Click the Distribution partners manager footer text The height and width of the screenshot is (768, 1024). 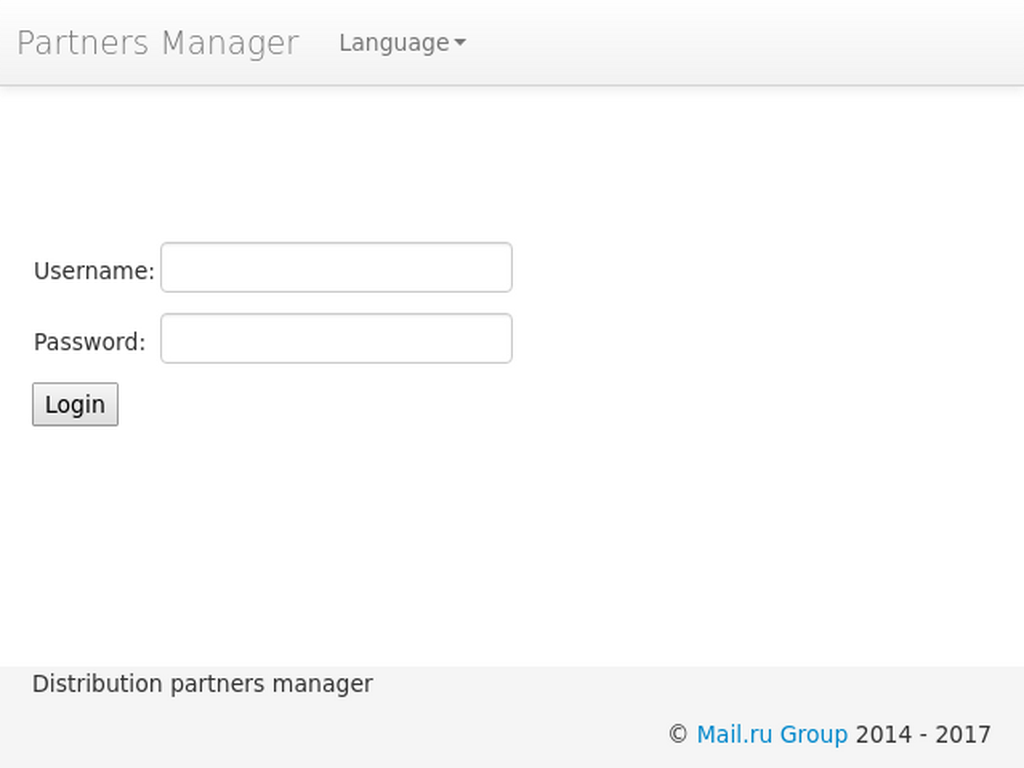coord(202,684)
